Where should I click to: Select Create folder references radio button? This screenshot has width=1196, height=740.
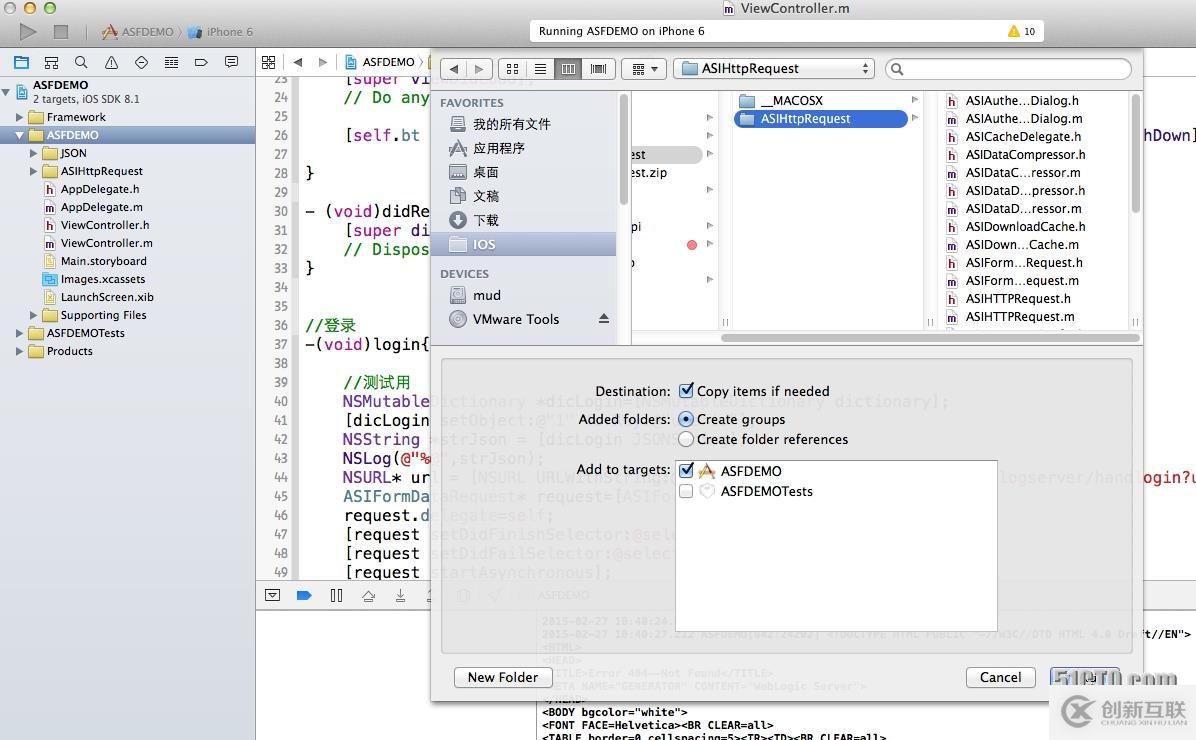coord(686,439)
